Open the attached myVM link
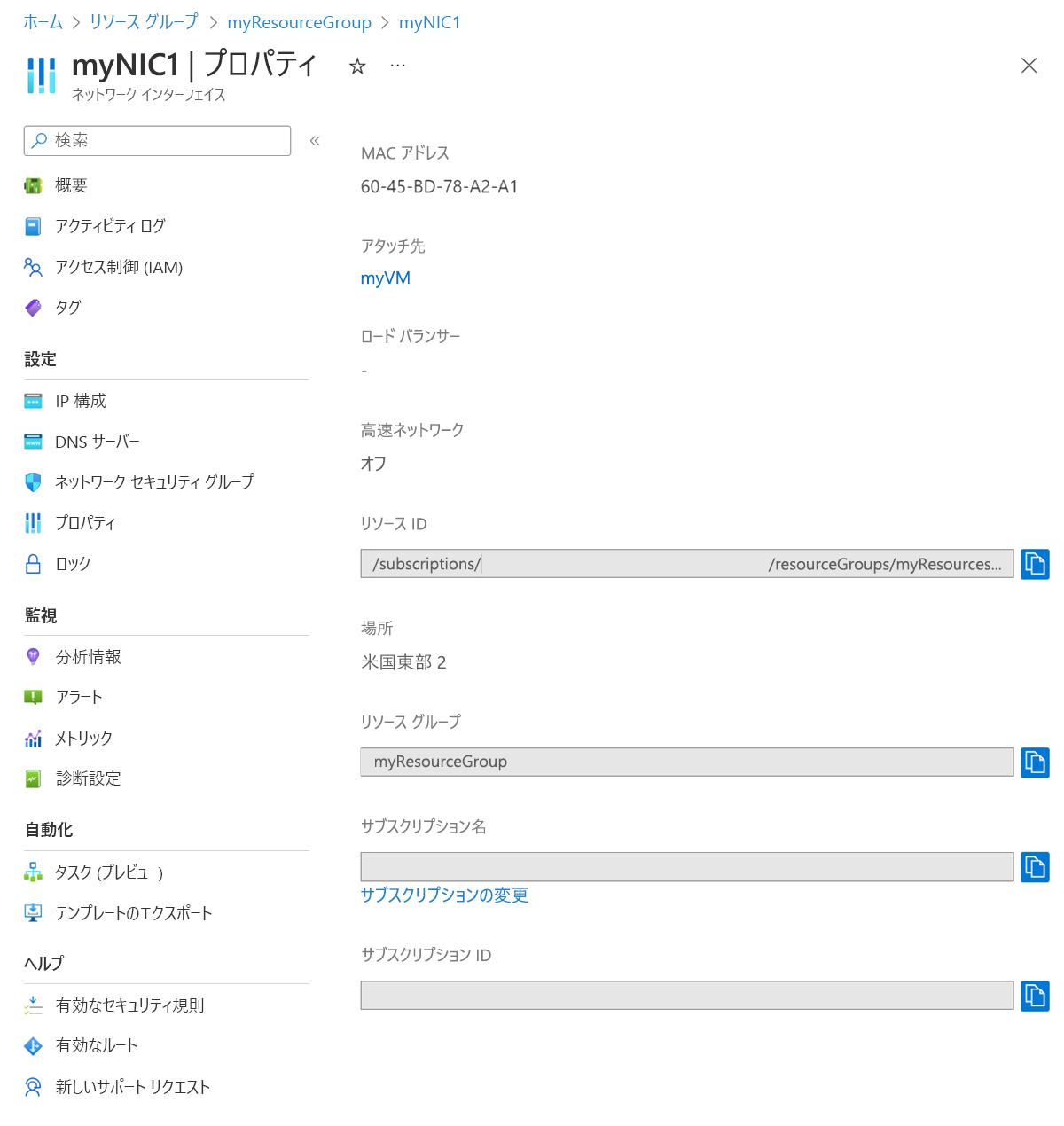The height and width of the screenshot is (1126, 1064). click(x=386, y=278)
